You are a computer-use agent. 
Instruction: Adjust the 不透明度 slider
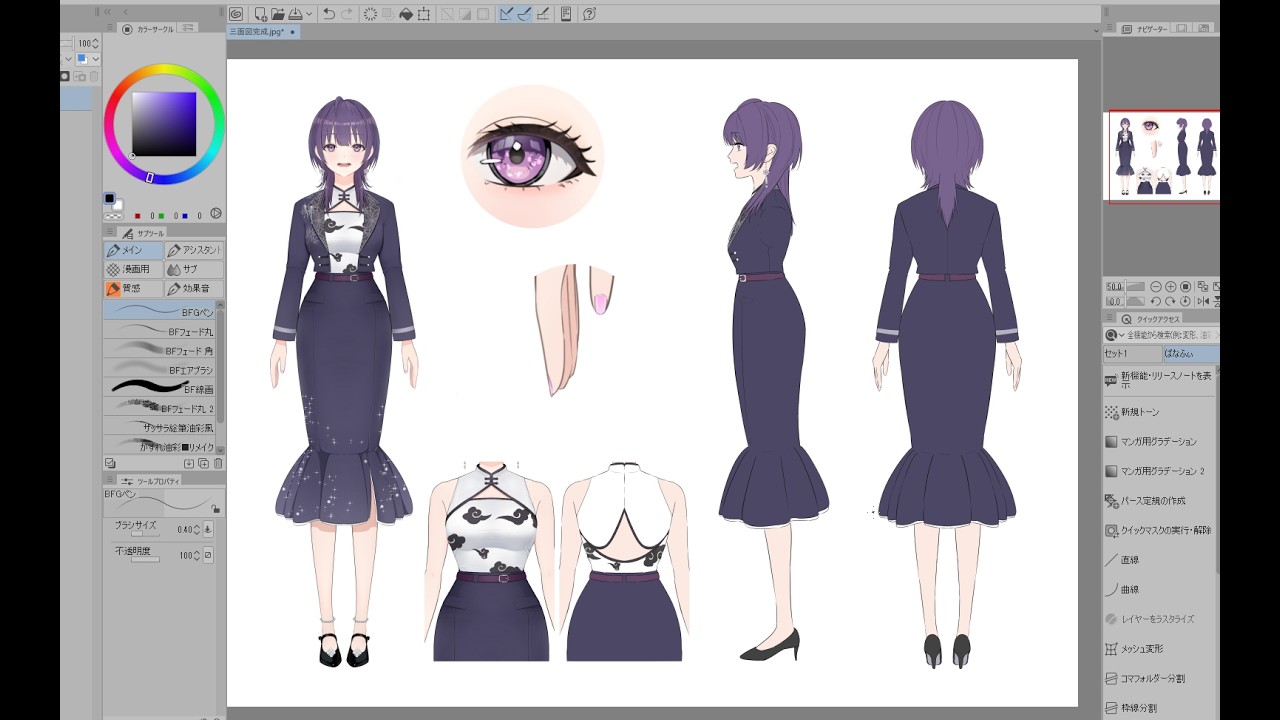(x=145, y=559)
